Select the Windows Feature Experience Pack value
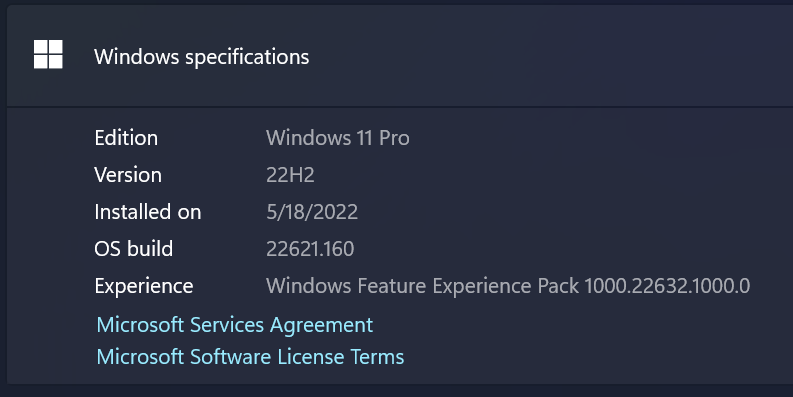Viewport: 793px width, 397px height. point(508,286)
